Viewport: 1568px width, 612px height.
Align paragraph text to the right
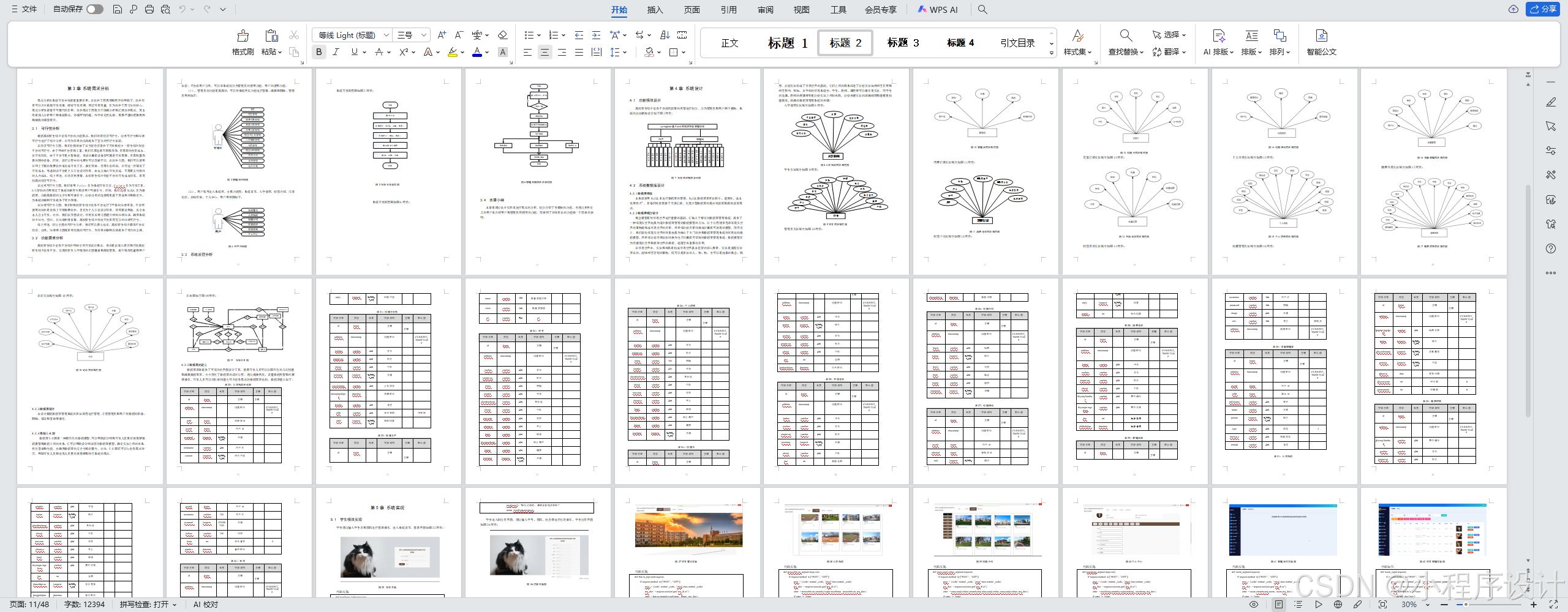click(562, 53)
